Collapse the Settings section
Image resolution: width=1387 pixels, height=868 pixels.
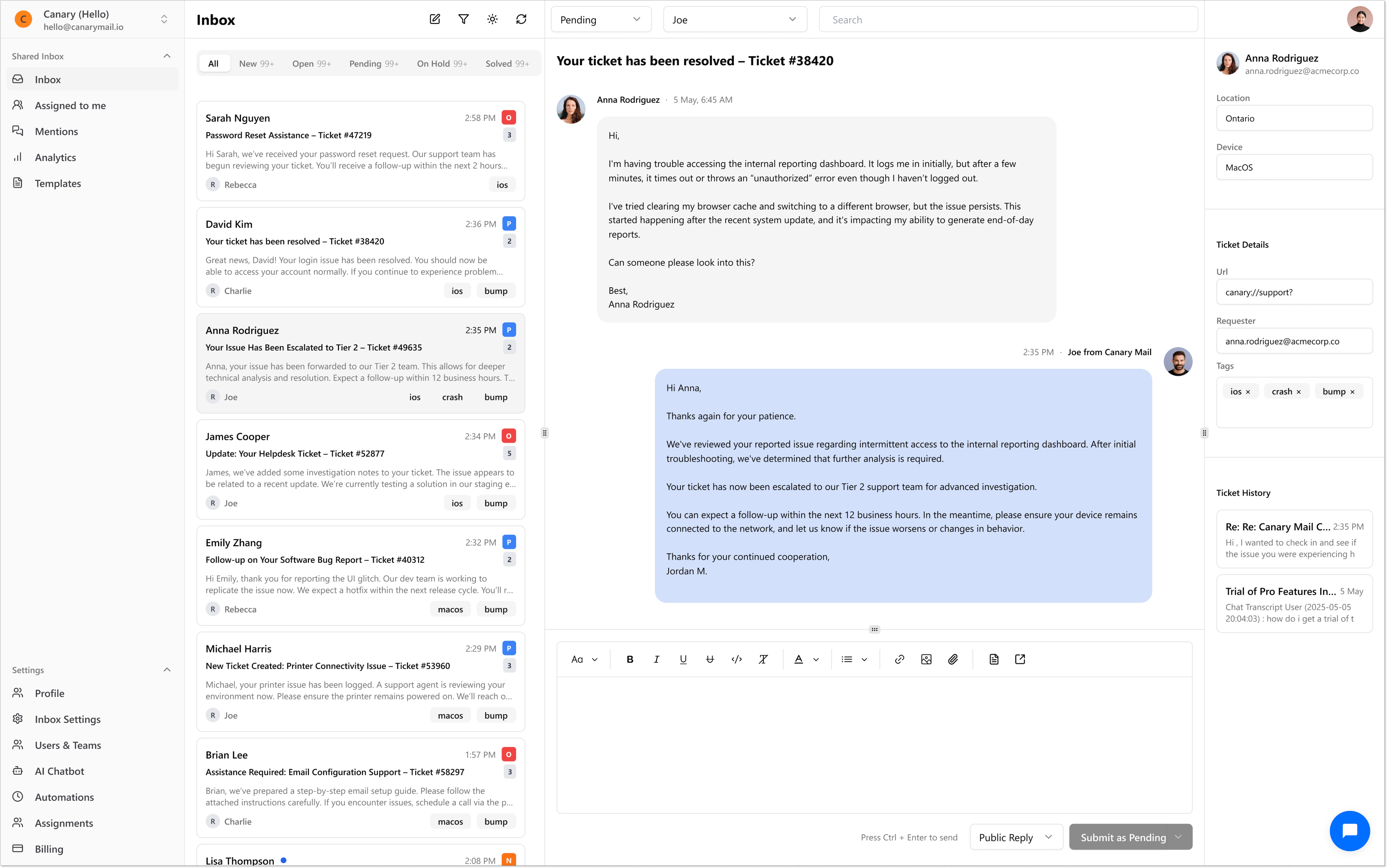coord(167,670)
